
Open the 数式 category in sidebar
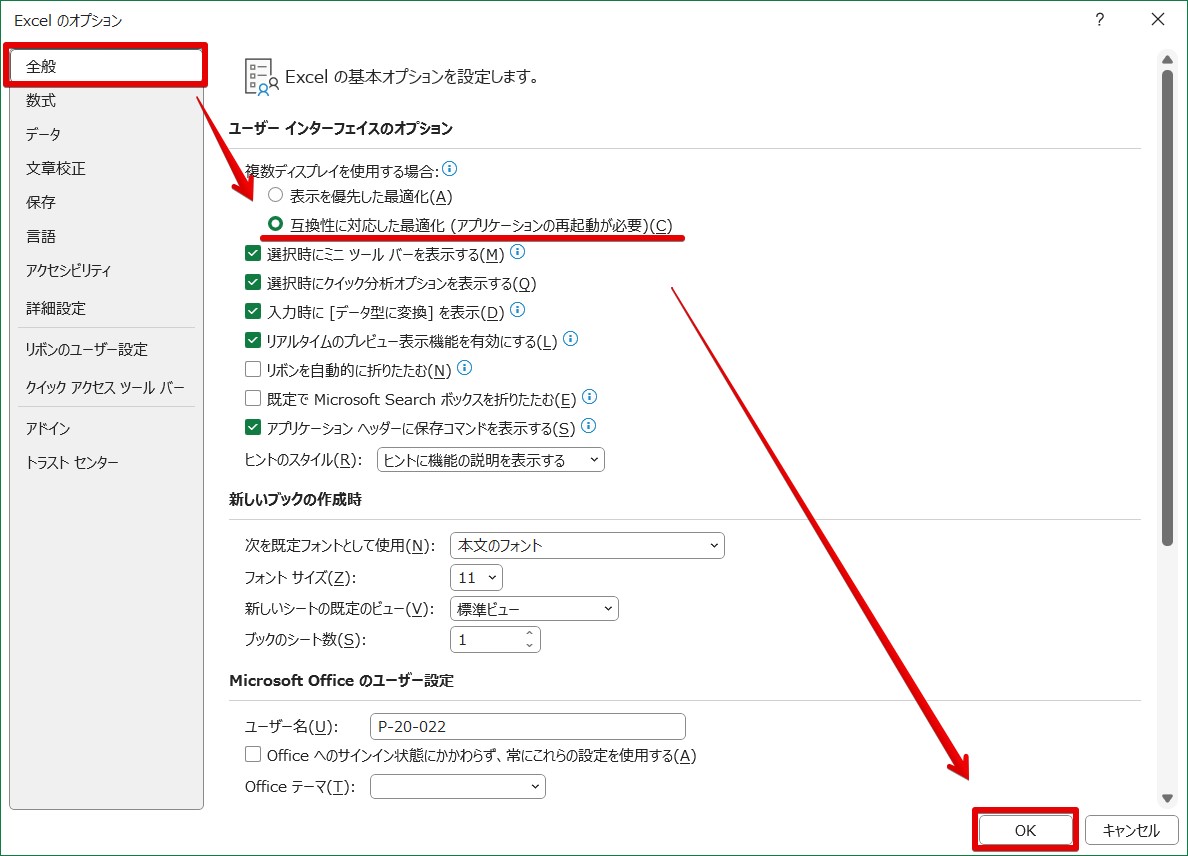42,100
